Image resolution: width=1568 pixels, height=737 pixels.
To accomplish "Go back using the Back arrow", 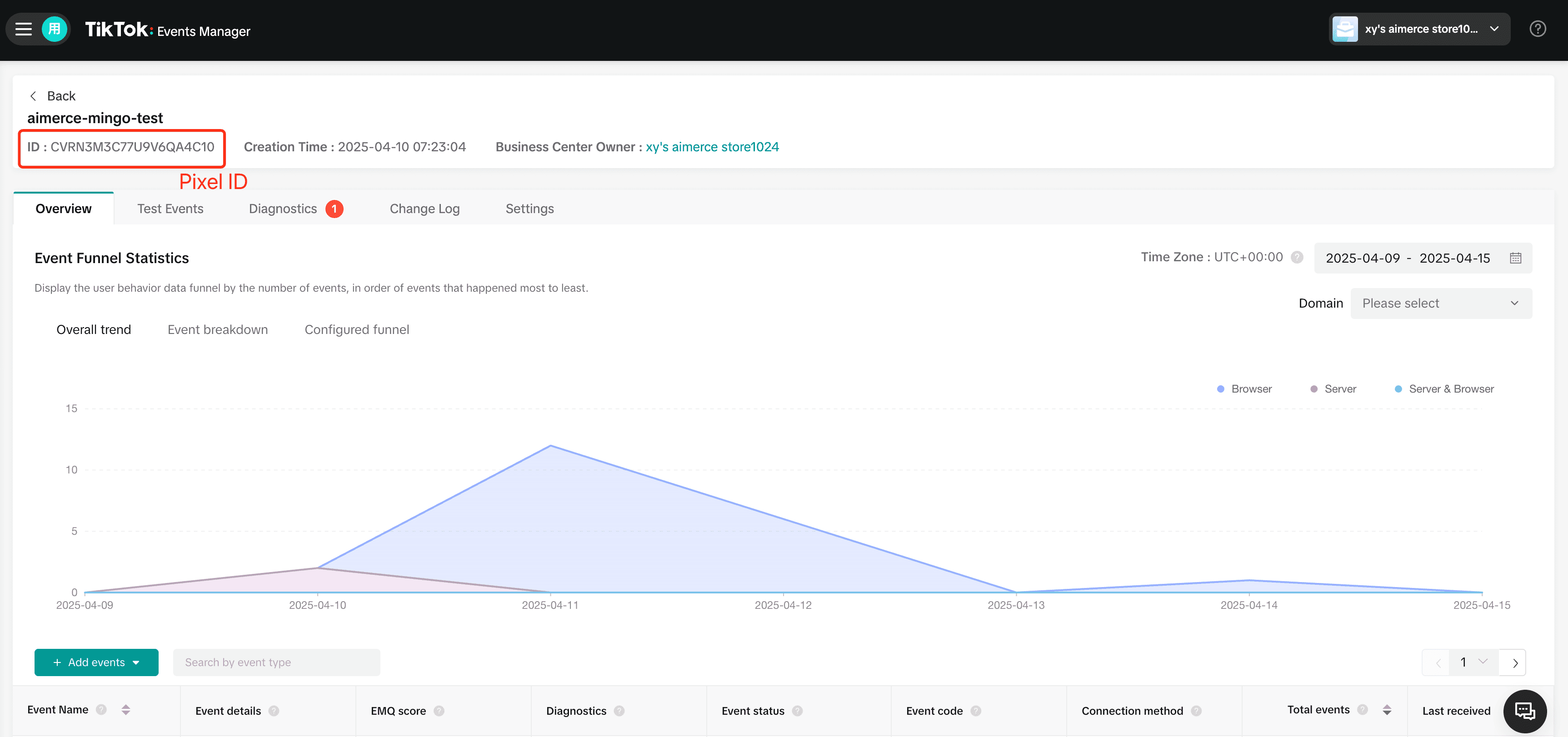I will tap(52, 96).
